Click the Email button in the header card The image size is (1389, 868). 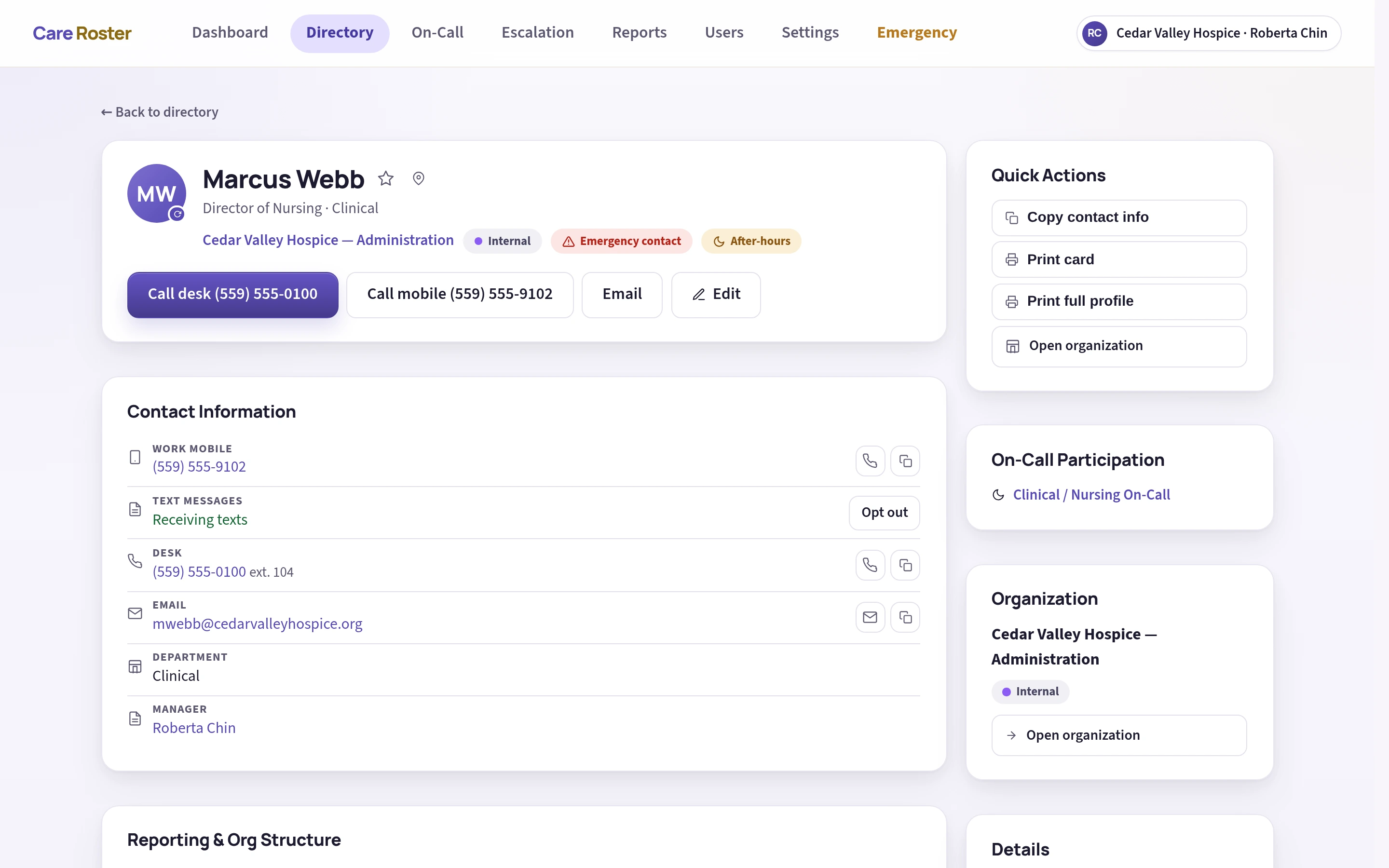pyautogui.click(x=622, y=295)
